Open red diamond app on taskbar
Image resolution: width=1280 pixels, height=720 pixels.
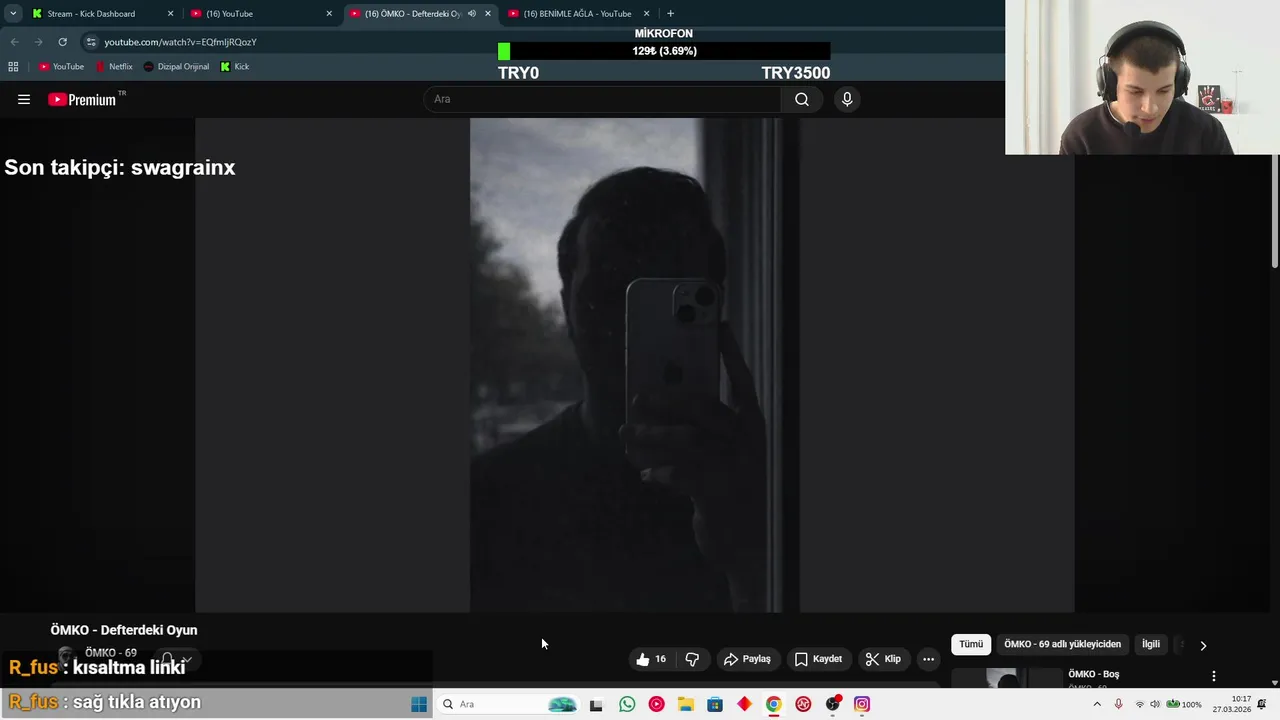(x=744, y=704)
